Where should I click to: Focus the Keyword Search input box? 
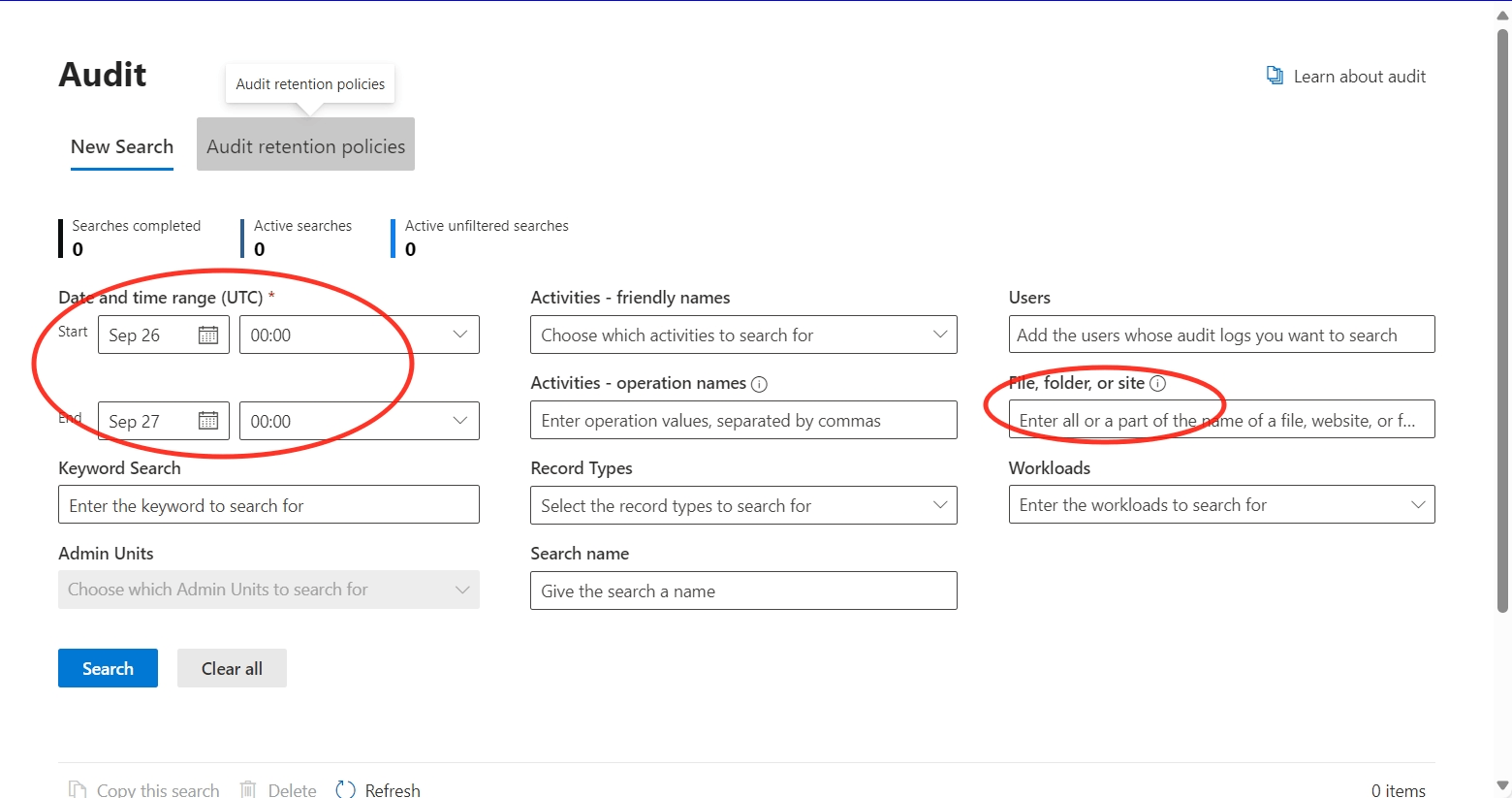point(268,504)
